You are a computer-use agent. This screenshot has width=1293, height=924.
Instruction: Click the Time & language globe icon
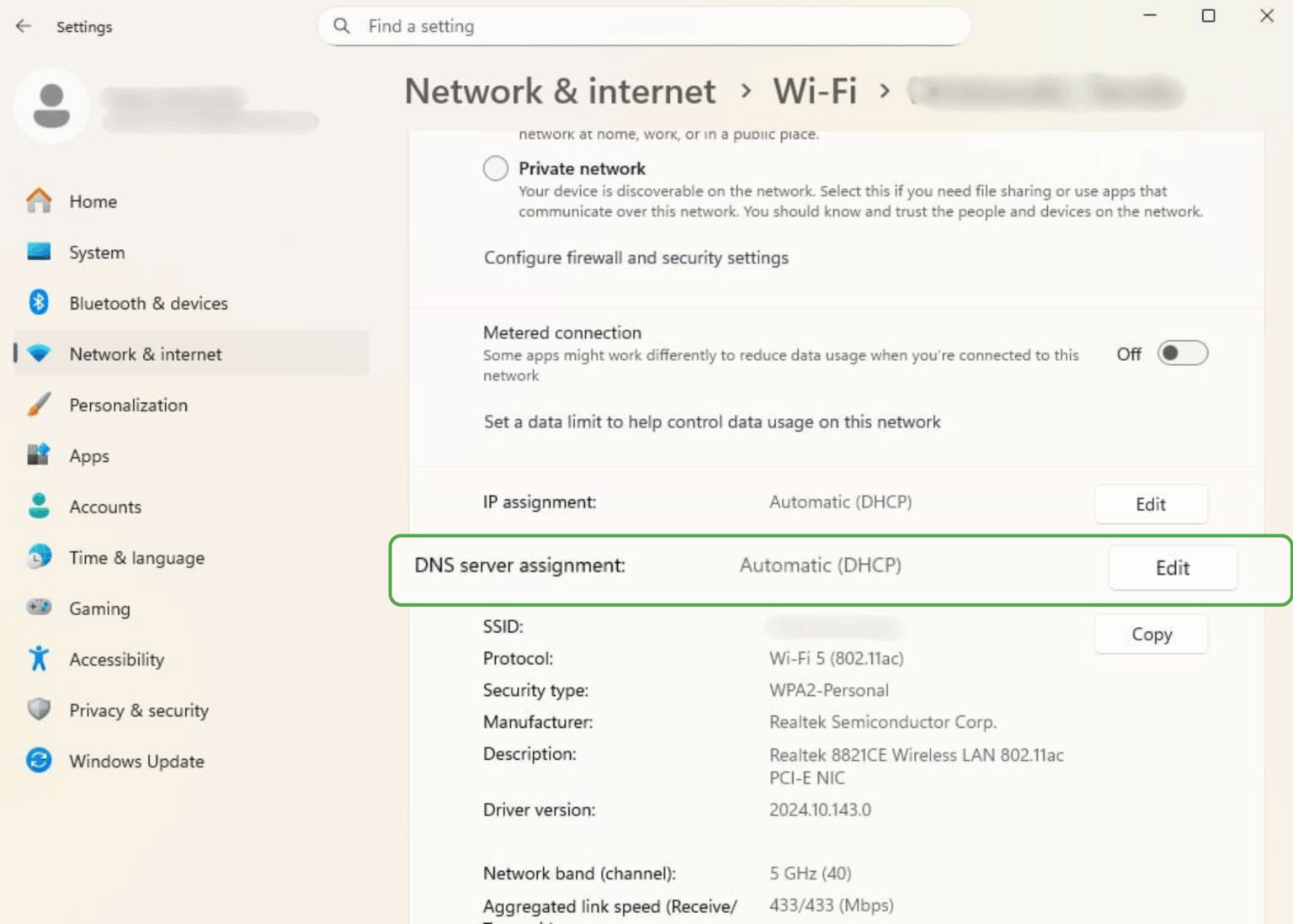(39, 557)
